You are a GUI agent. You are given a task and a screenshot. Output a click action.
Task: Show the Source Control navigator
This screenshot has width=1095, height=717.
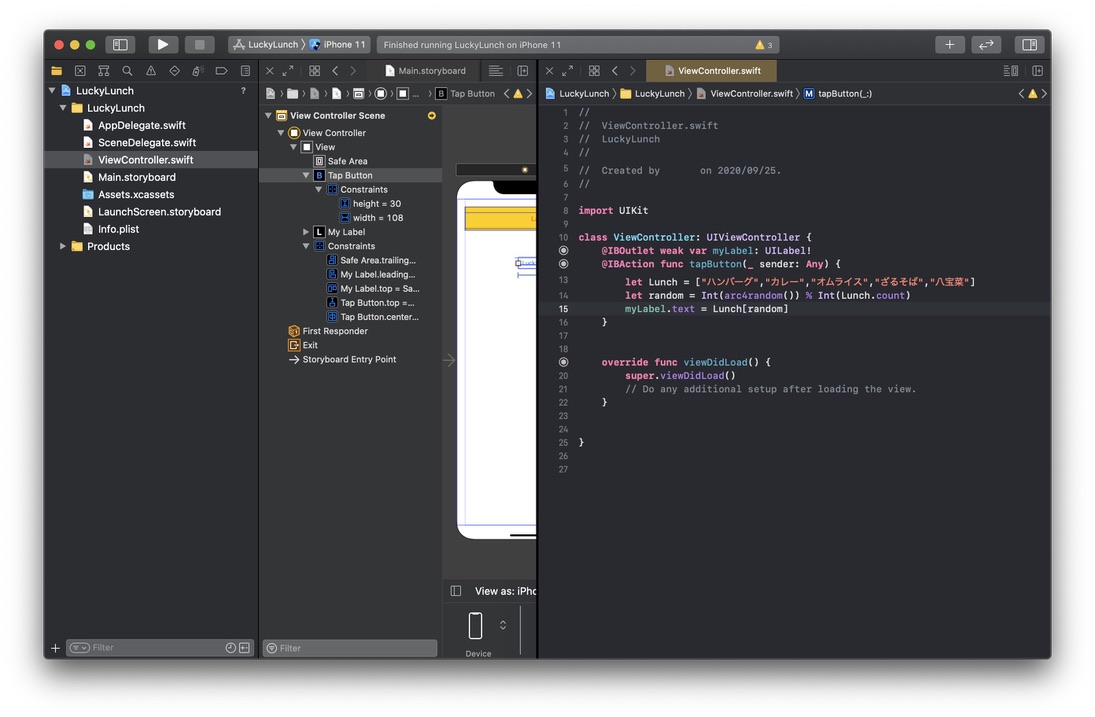[x=80, y=71]
